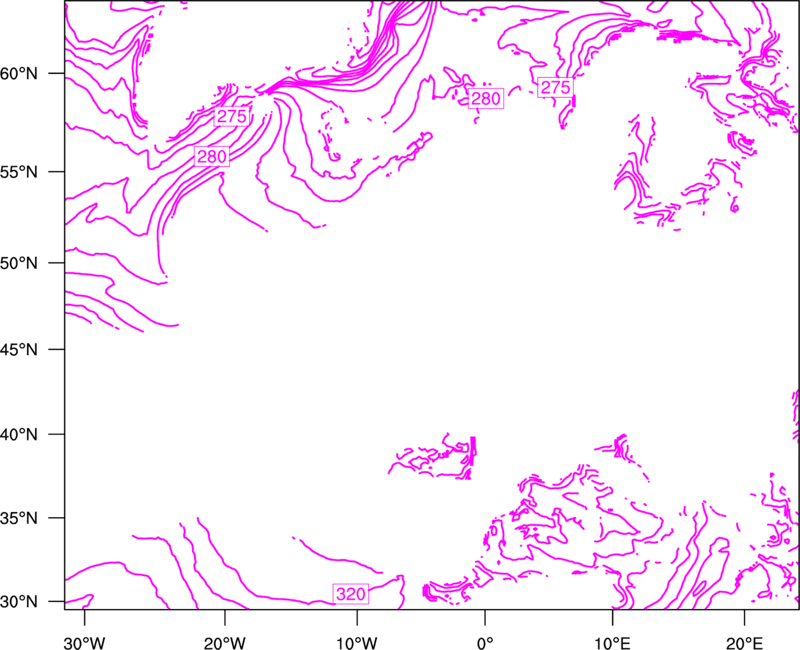Click the 30°W longitude axis label

click(x=84, y=643)
